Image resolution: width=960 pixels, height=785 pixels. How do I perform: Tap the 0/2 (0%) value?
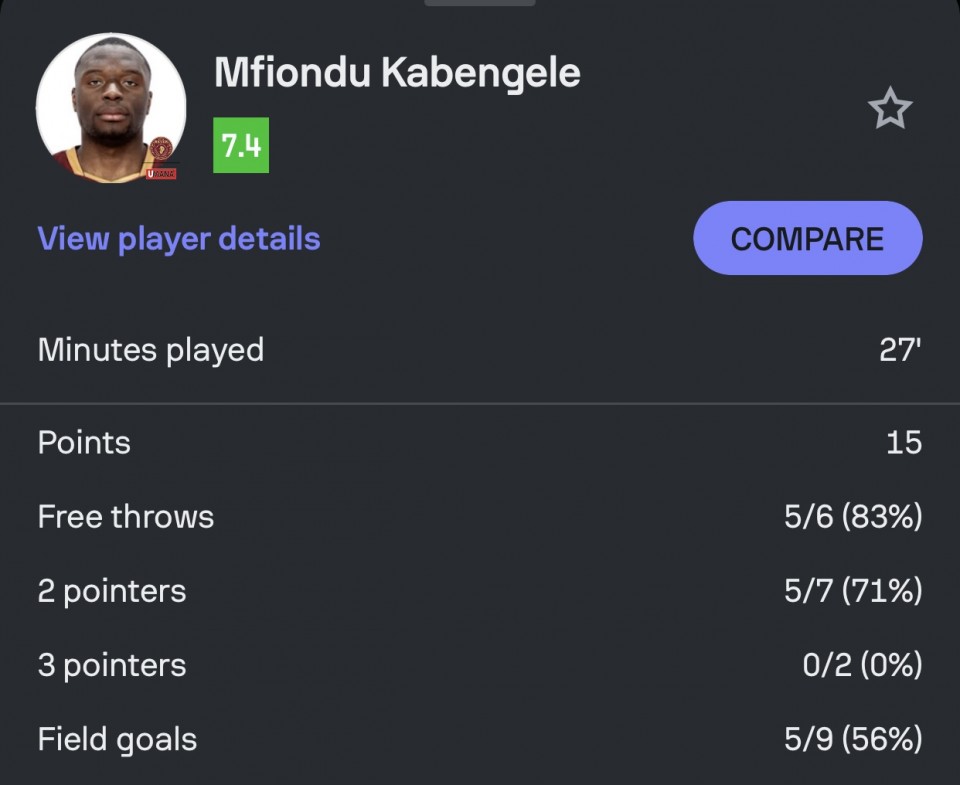coord(862,665)
